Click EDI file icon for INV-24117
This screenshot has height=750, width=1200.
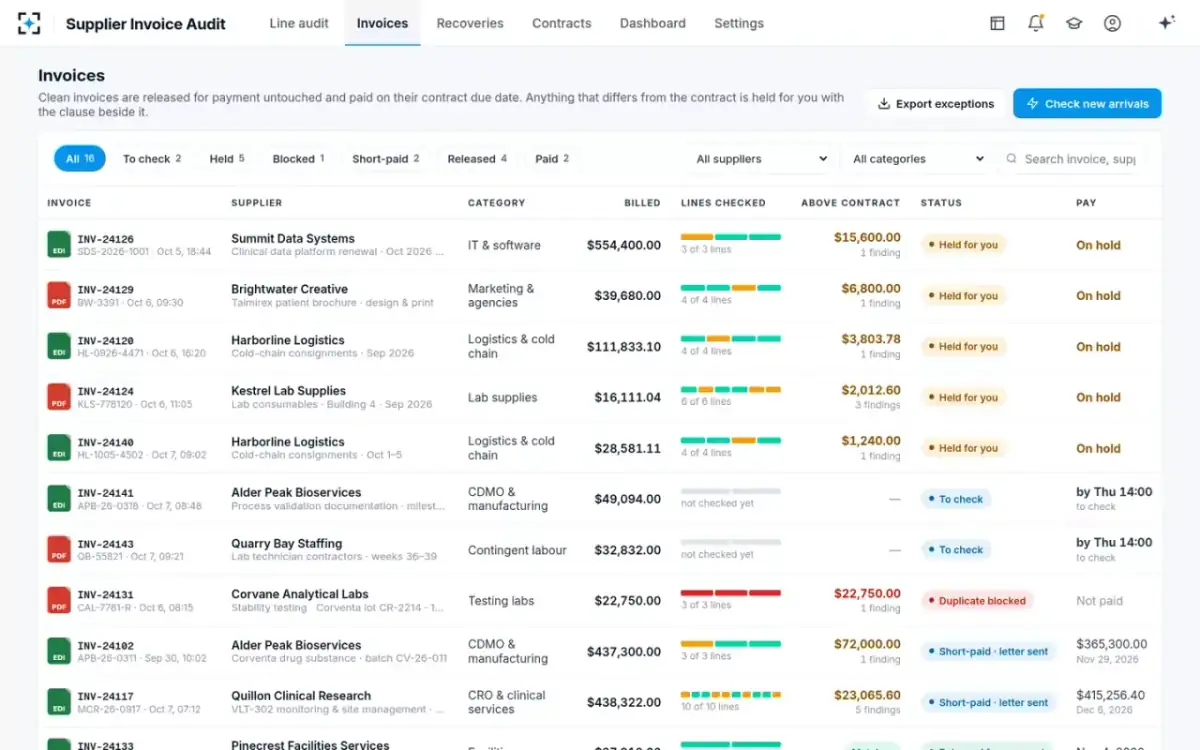[59, 702]
